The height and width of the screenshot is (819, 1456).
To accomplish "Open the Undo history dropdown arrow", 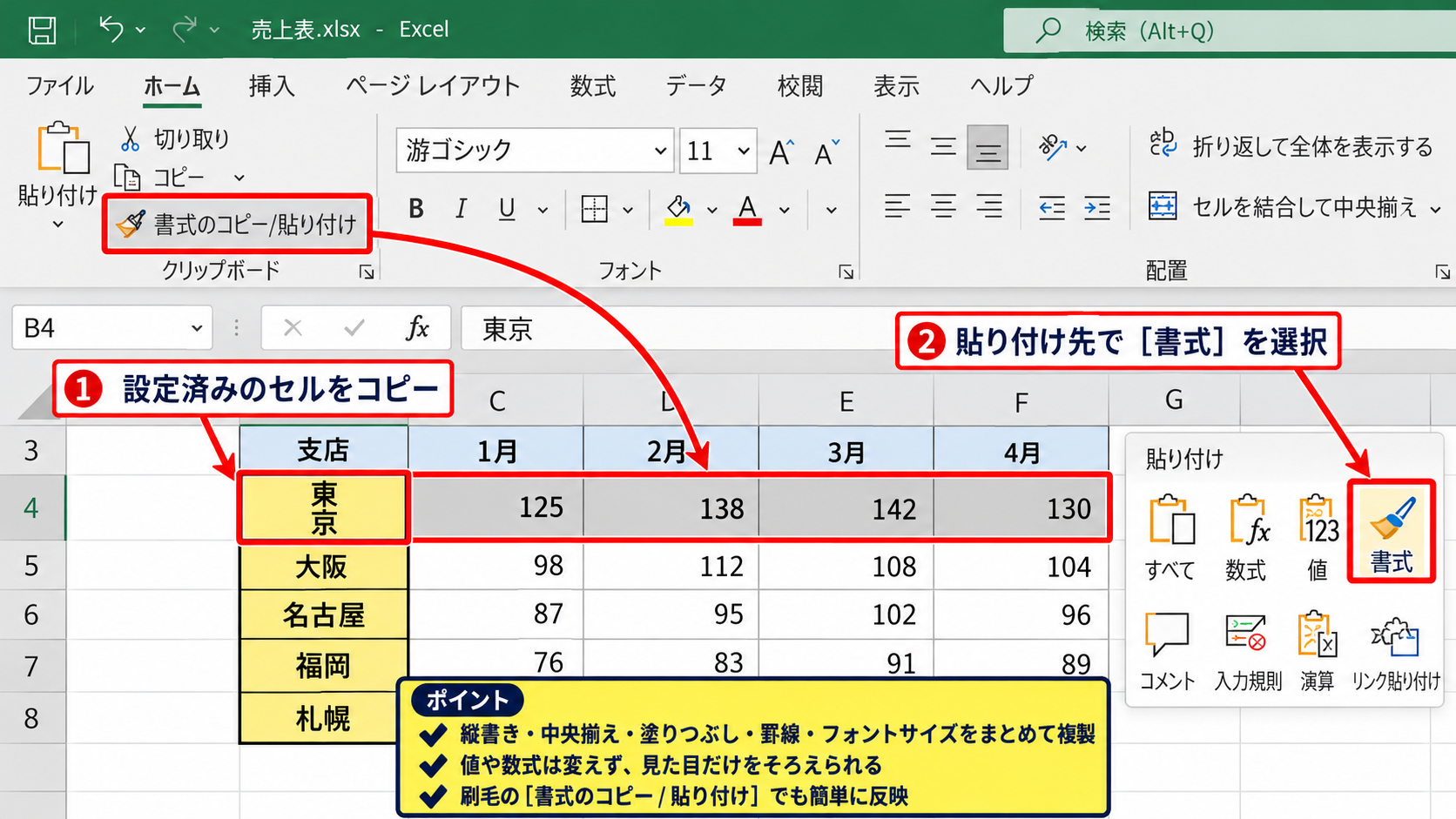I will click(x=140, y=30).
